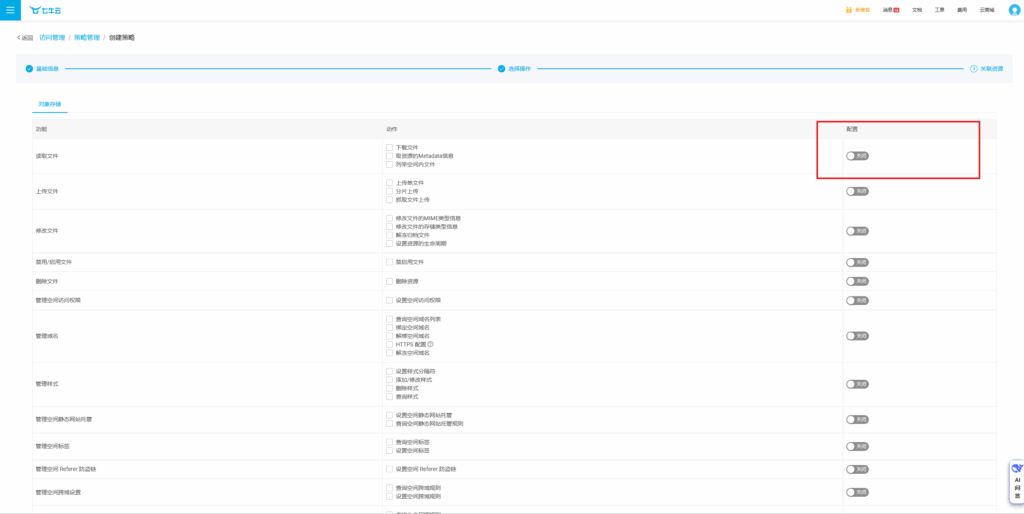This screenshot has height=514, width=1024.
Task: Navigate to 访问管理 breadcrumb link
Action: 52,37
